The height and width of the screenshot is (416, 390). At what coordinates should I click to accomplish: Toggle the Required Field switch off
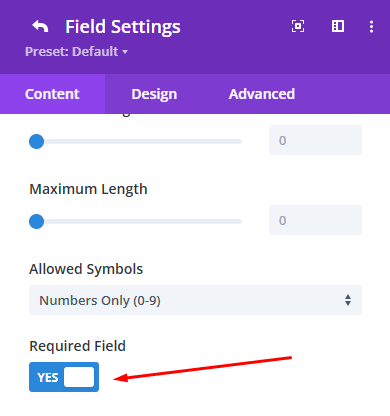tap(64, 377)
